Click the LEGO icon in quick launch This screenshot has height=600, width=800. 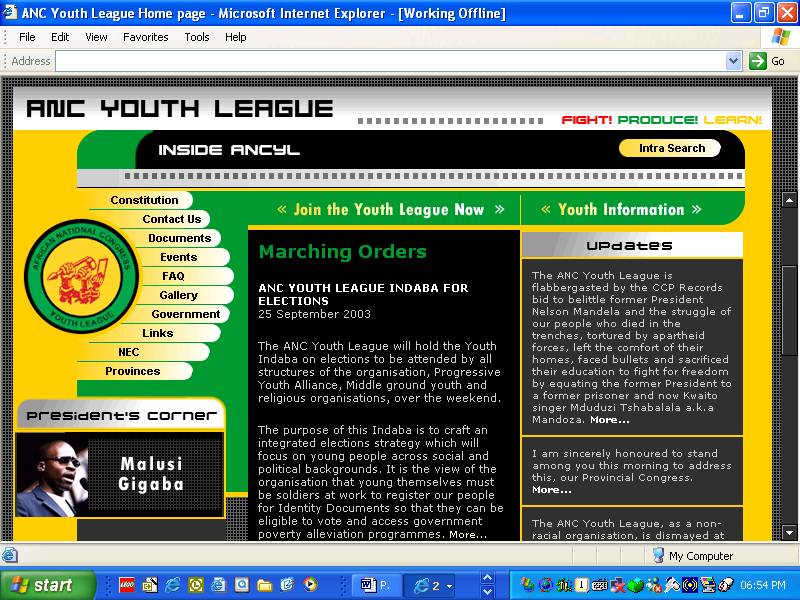127,585
